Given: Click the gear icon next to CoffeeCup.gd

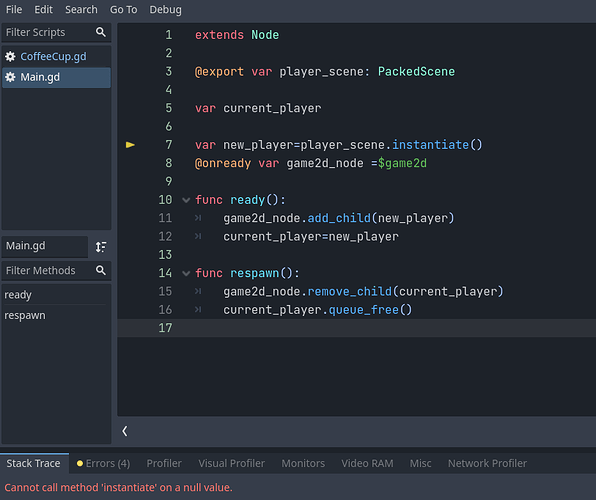Looking at the screenshot, I should pyautogui.click(x=10, y=57).
